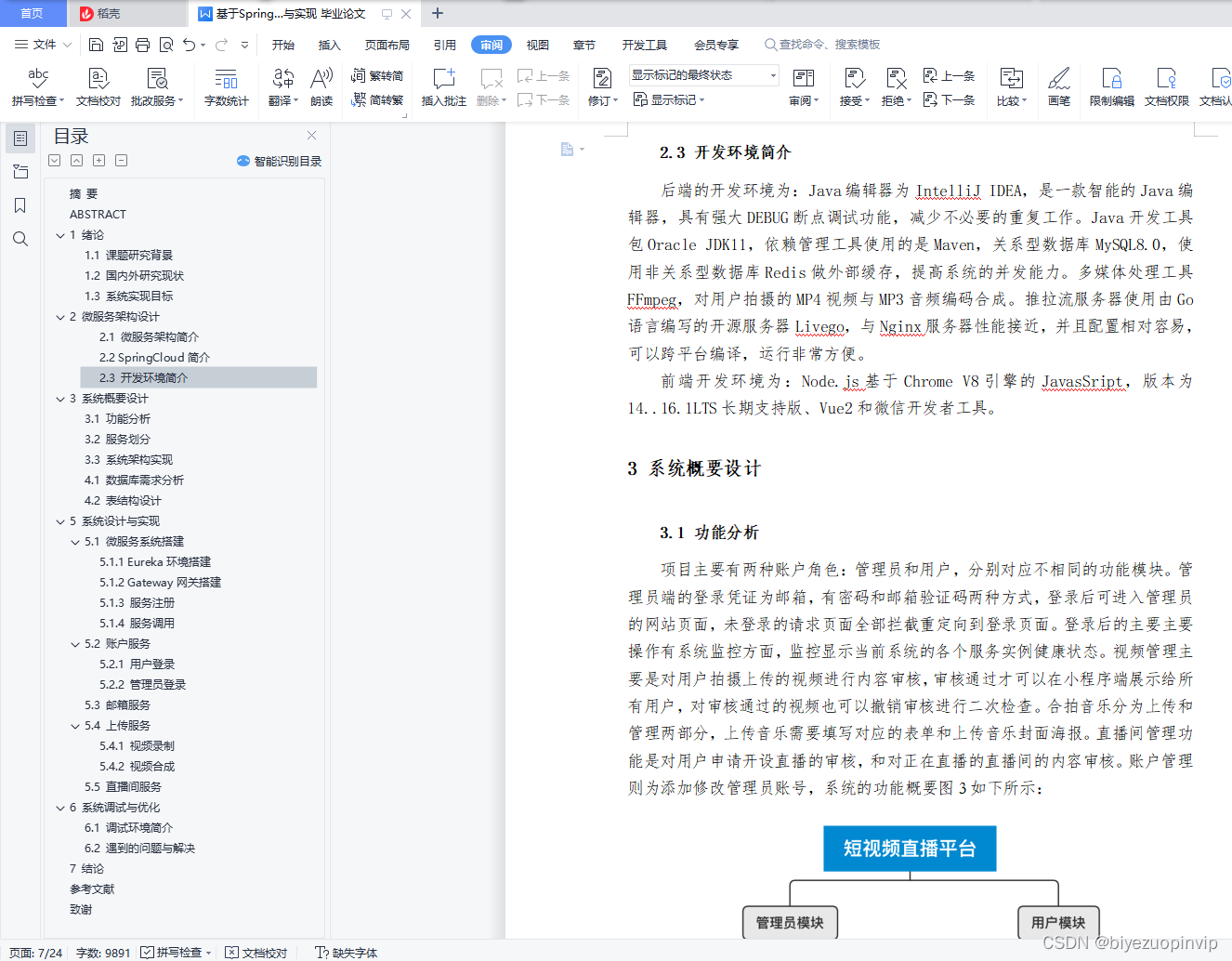The width and height of the screenshot is (1232, 961).
Task: Convert traditional to simplified (繁转简)
Action: click(377, 75)
